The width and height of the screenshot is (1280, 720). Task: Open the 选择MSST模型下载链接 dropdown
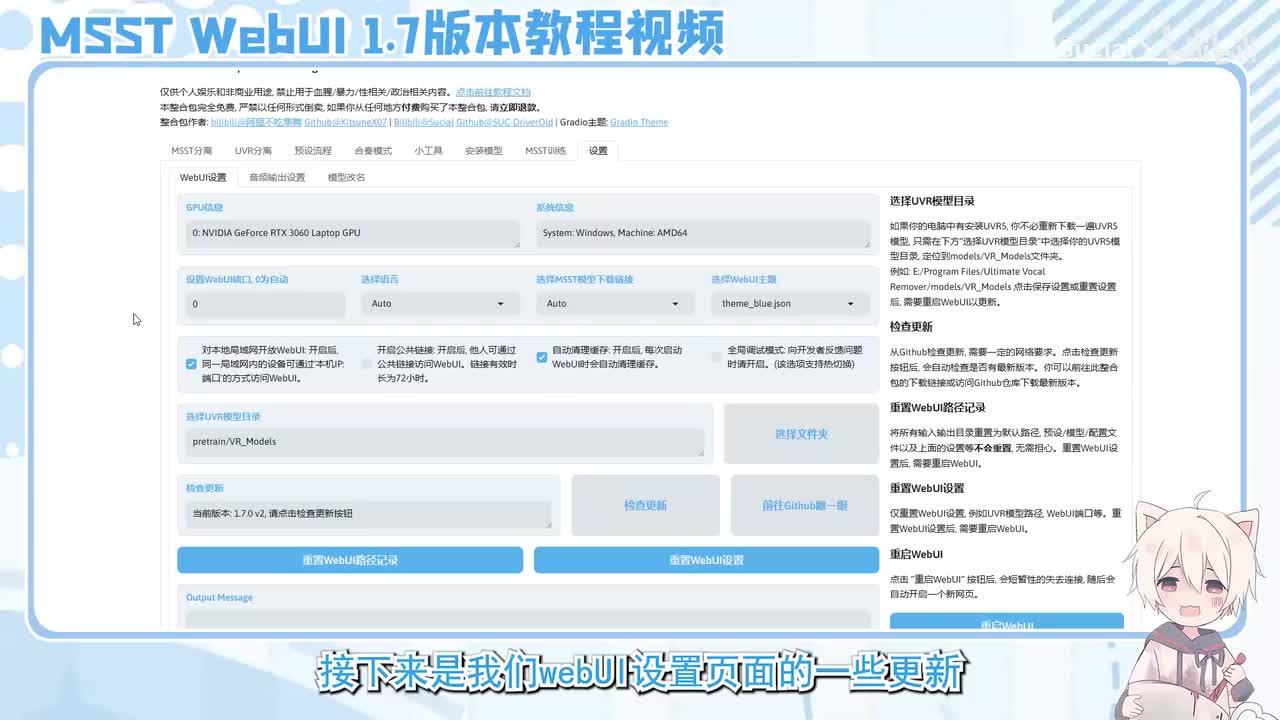(616, 304)
